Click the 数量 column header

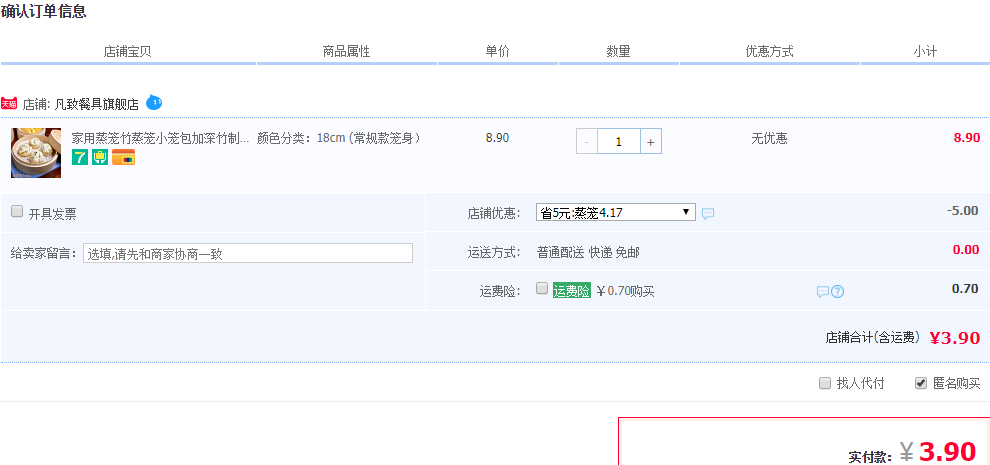point(619,52)
